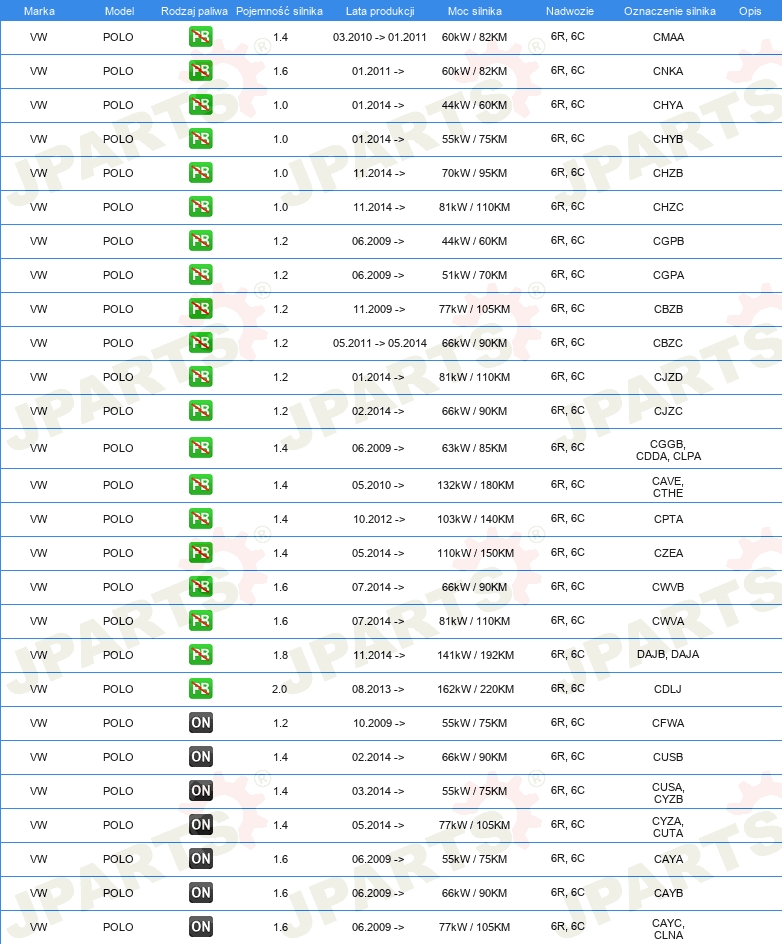The image size is (782, 944).
Task: Click production date 08.2013 ->
Action: coord(378,689)
